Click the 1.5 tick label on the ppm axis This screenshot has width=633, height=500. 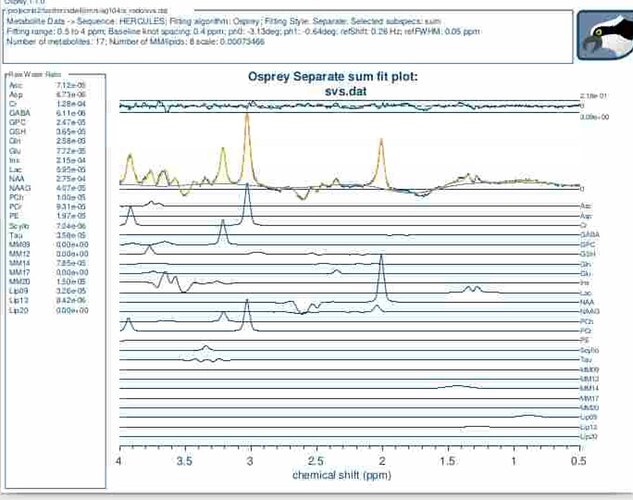[448, 461]
